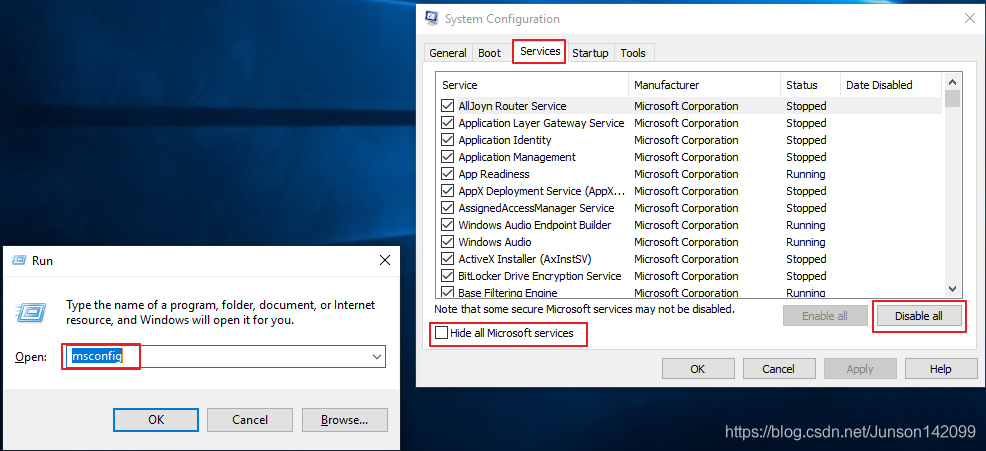The width and height of the screenshot is (986, 451).
Task: Expand the Open combo box dropdown arrow
Action: (x=377, y=357)
